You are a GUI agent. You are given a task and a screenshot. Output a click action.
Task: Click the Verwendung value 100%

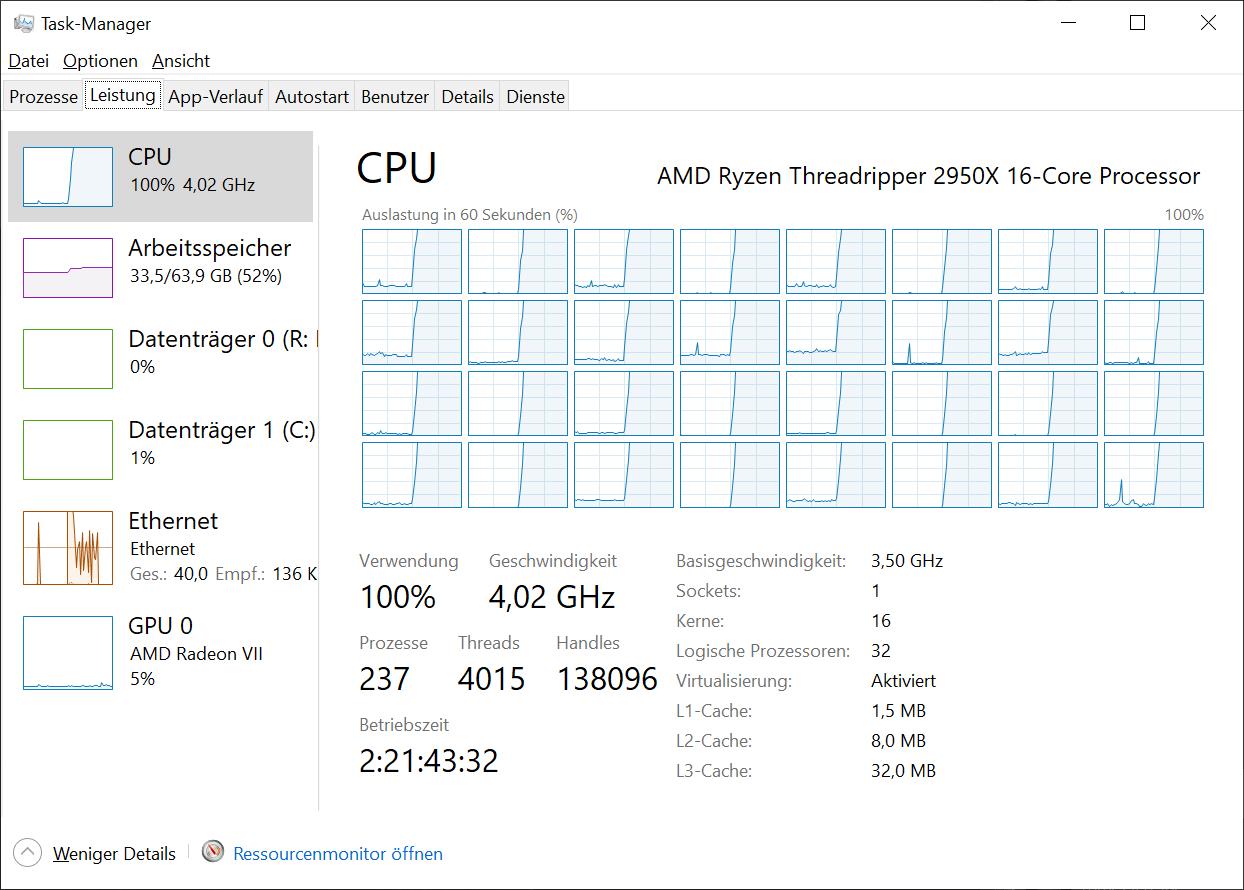(x=398, y=598)
